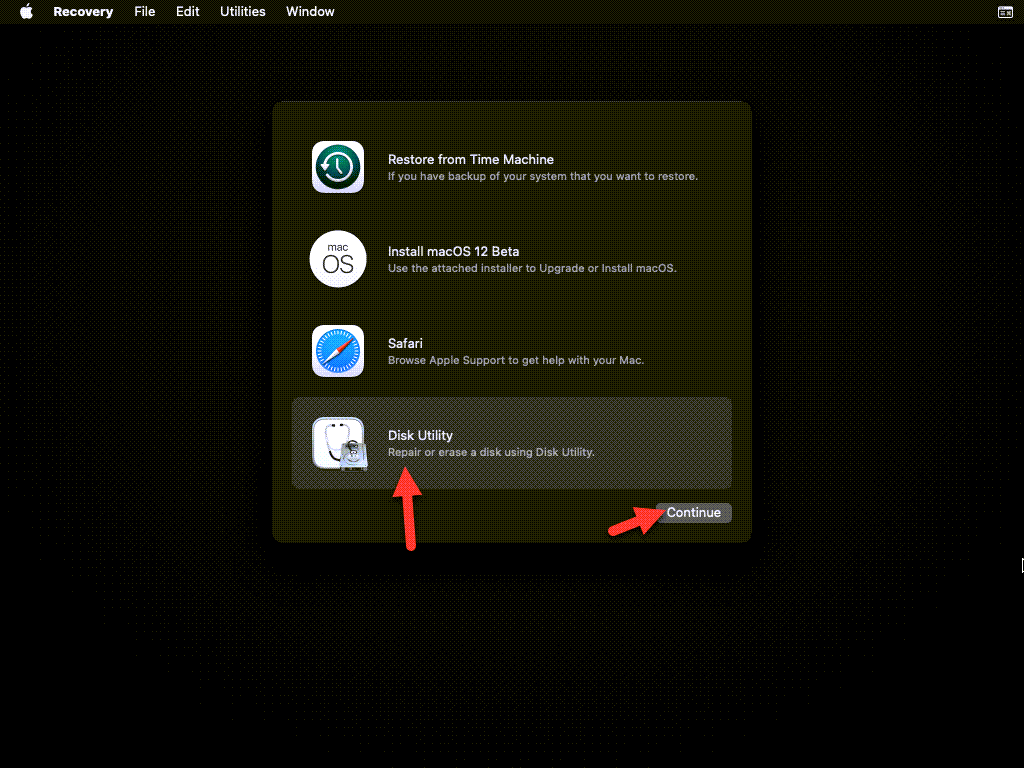Click the macOS installer icon
1024x768 pixels.
point(338,259)
